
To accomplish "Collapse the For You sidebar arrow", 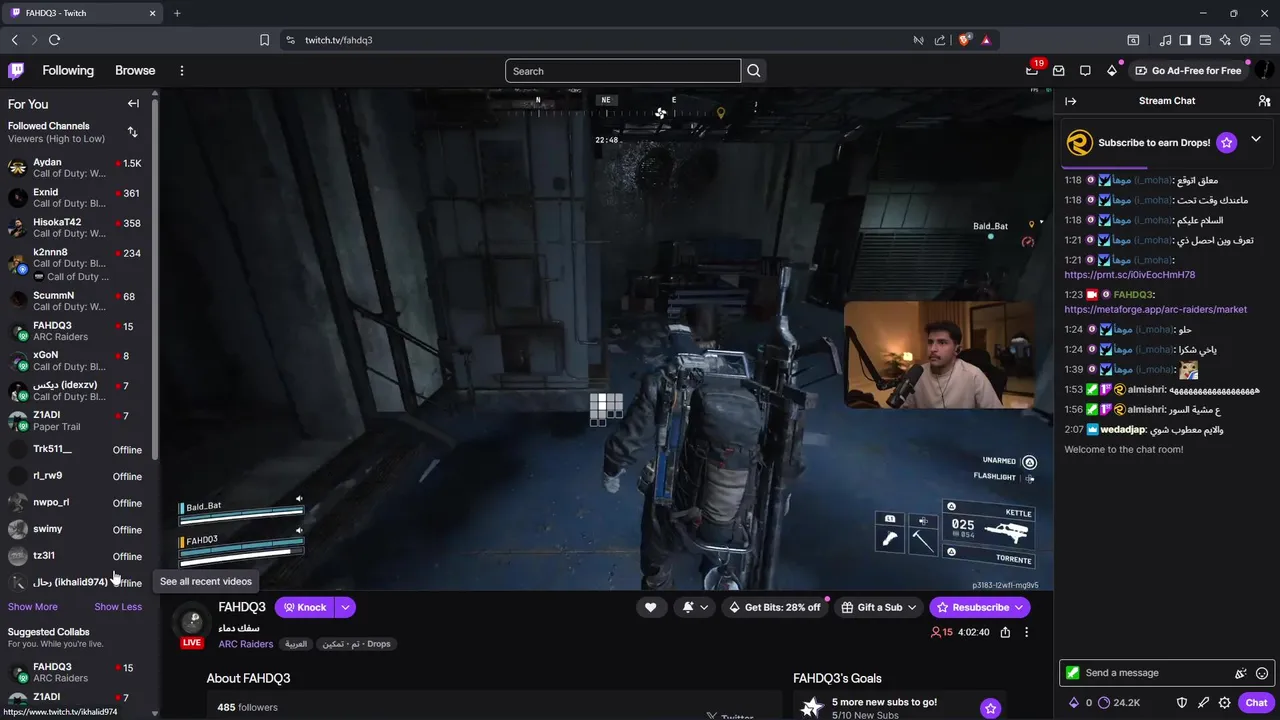I will pos(133,104).
